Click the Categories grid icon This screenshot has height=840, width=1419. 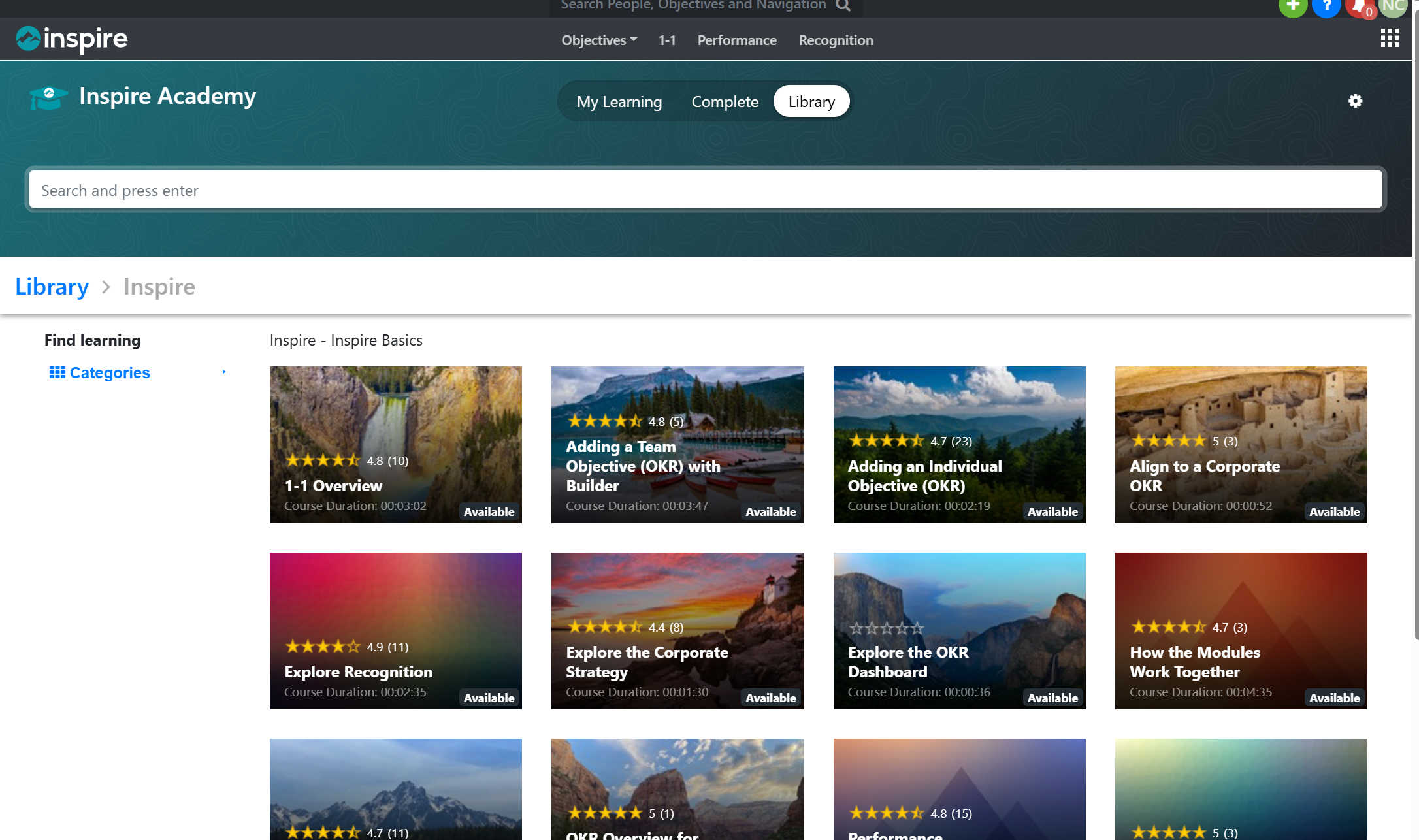pos(57,372)
